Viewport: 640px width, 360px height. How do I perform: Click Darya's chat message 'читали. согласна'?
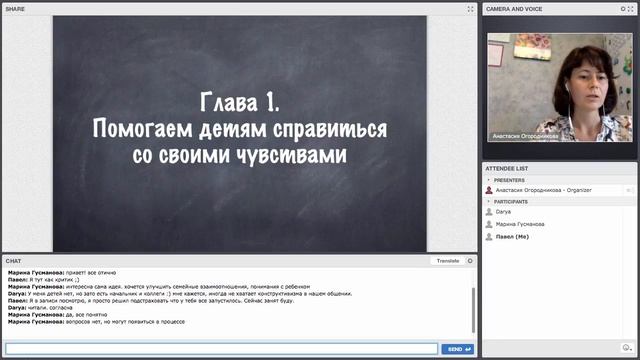(50, 308)
